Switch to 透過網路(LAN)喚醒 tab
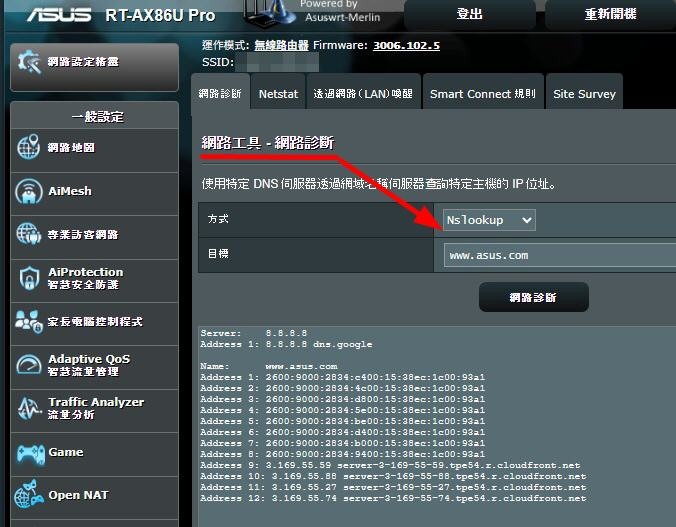The image size is (676, 527). pos(363,93)
